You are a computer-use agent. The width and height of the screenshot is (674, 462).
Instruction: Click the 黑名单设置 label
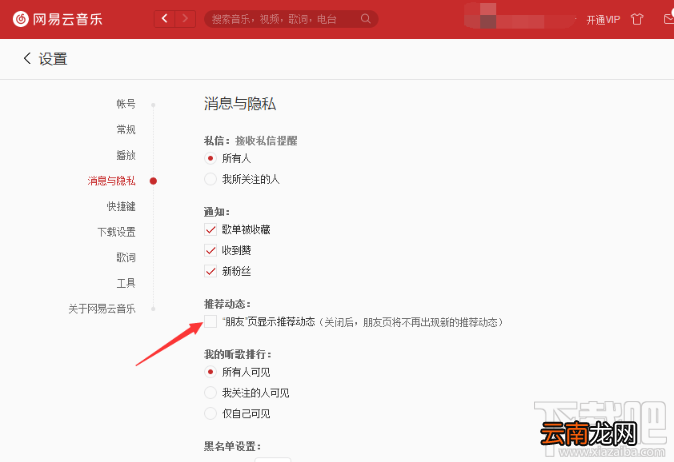coord(232,446)
